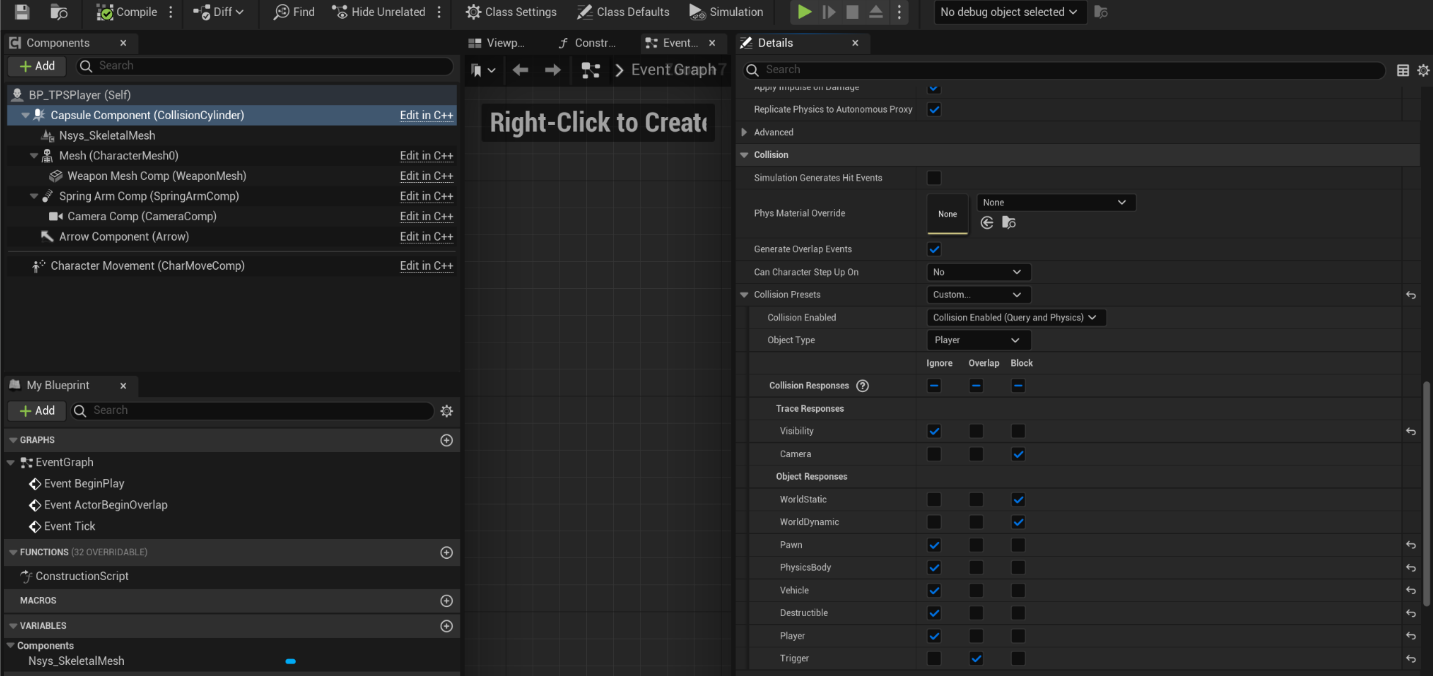This screenshot has width=1433, height=676.
Task: Click the navigate back arrow in graph
Action: point(520,70)
